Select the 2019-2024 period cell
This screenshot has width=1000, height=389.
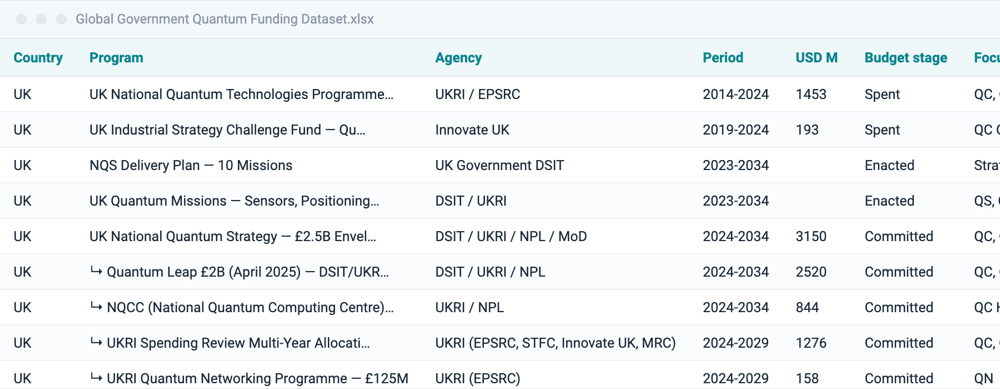point(736,130)
